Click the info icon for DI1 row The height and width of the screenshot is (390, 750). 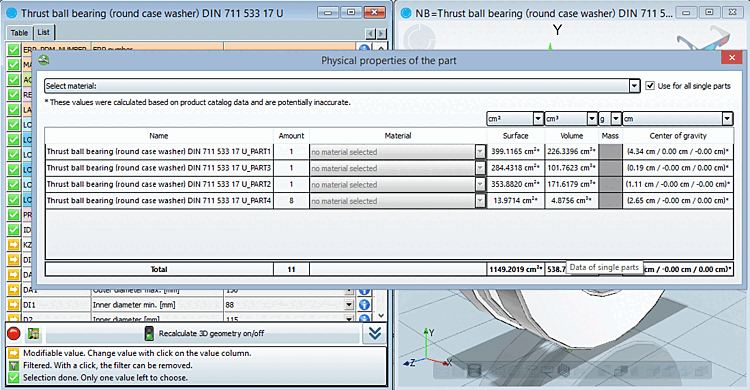364,304
